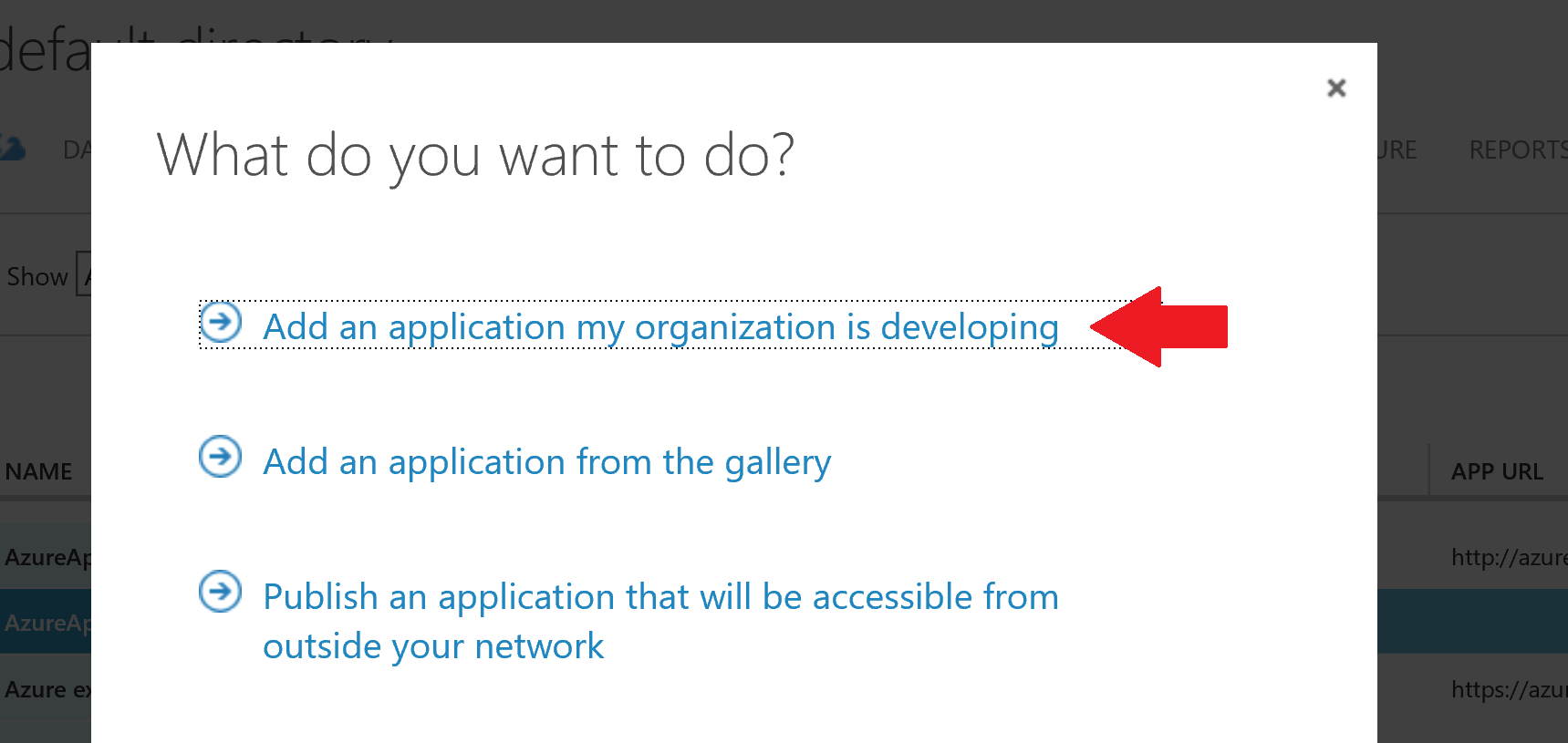This screenshot has width=1568, height=743.
Task: Click arrow icon beside 'Publish an application'
Action: pyautogui.click(x=221, y=592)
